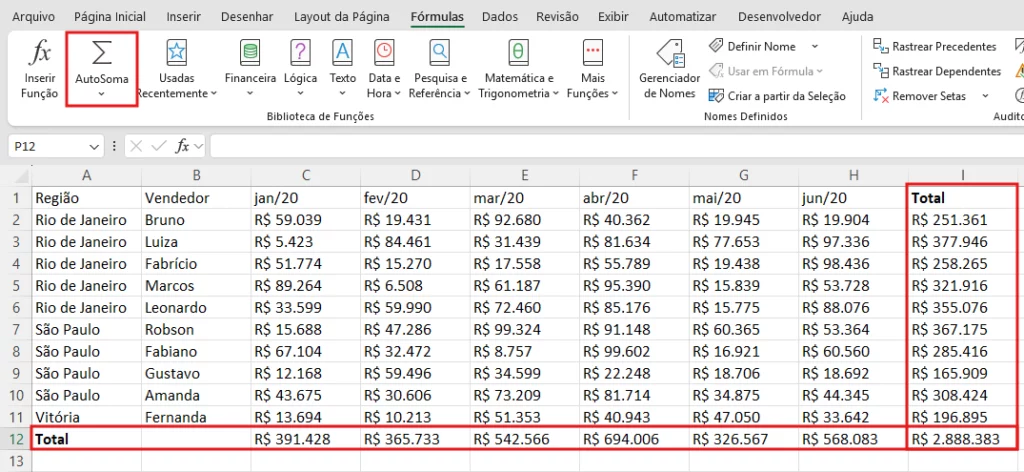
Task: Click Definir Nome tag icon
Action: click(716, 46)
